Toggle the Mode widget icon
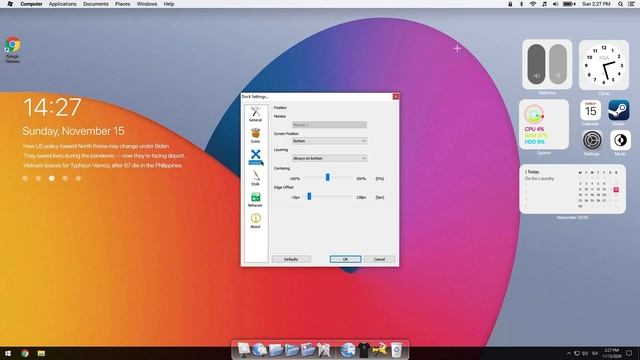640x360 pixels. 620,140
